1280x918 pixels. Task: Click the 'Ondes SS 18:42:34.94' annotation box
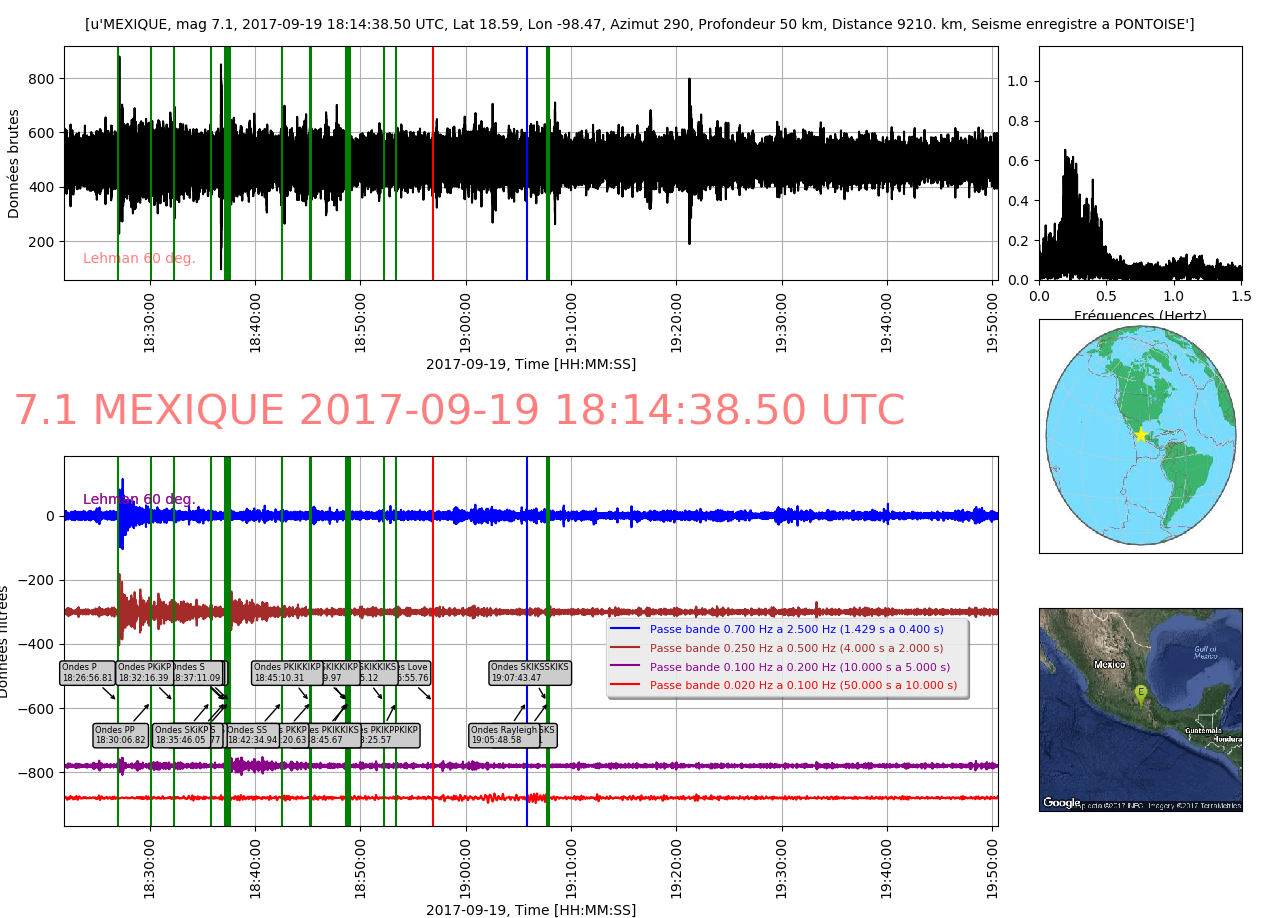click(251, 735)
